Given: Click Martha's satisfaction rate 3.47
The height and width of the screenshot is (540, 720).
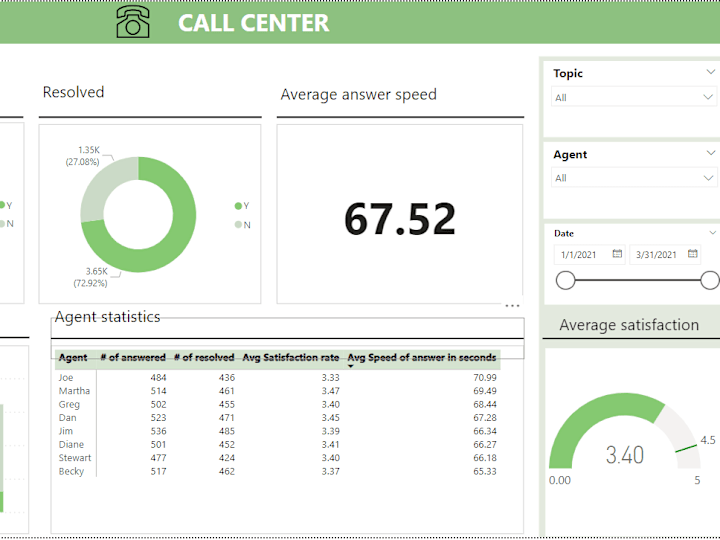Looking at the screenshot, I should pos(331,391).
